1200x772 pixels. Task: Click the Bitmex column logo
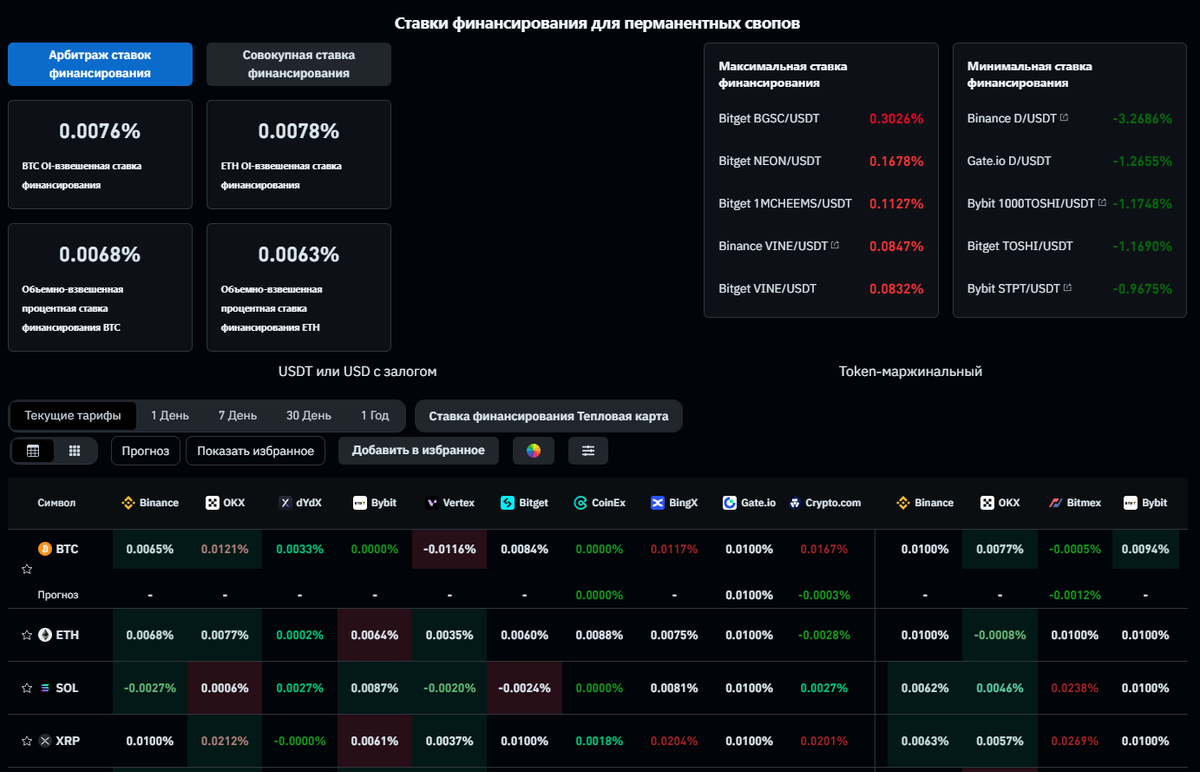coord(1055,503)
